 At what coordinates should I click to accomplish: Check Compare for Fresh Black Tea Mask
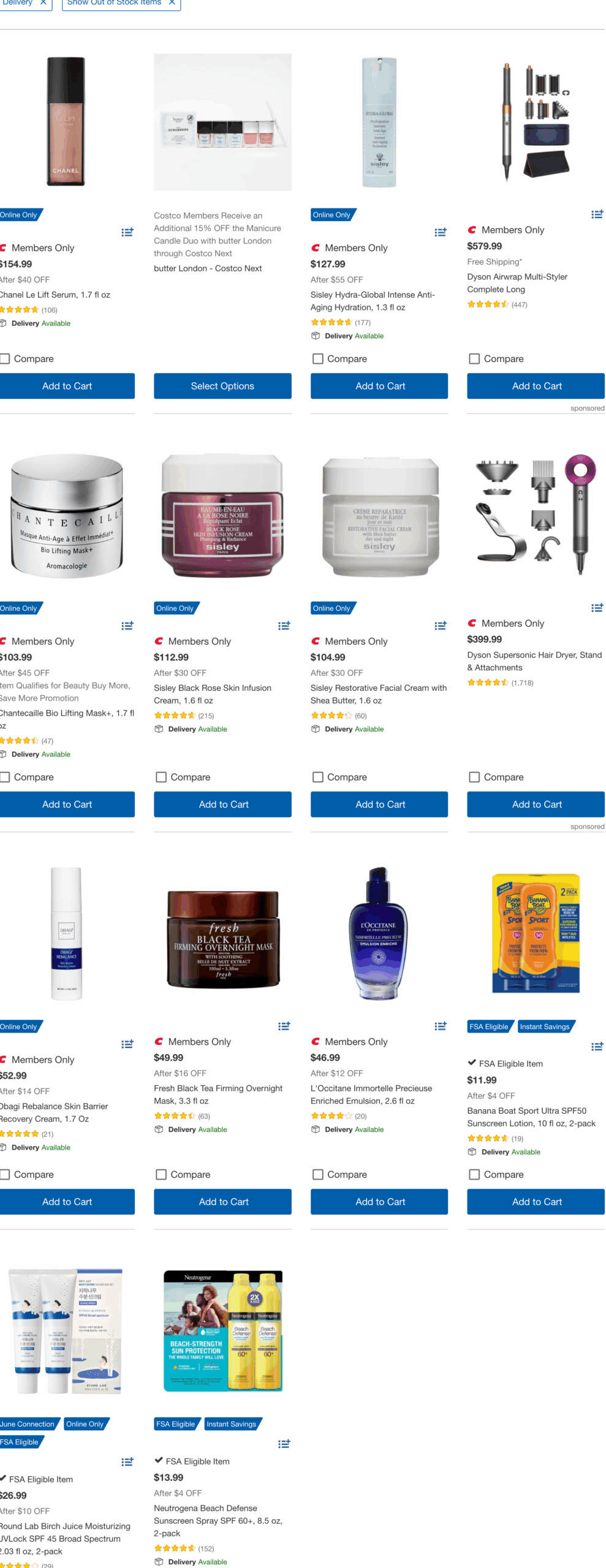click(x=161, y=1174)
